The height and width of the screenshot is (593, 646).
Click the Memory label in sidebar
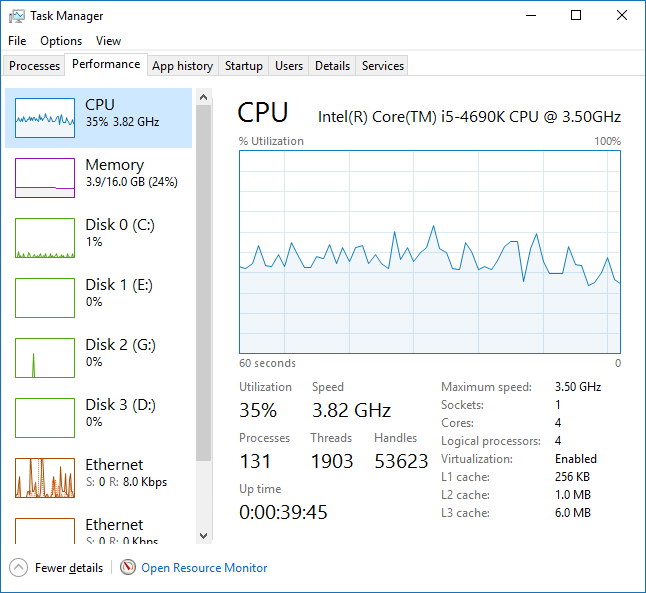[115, 165]
